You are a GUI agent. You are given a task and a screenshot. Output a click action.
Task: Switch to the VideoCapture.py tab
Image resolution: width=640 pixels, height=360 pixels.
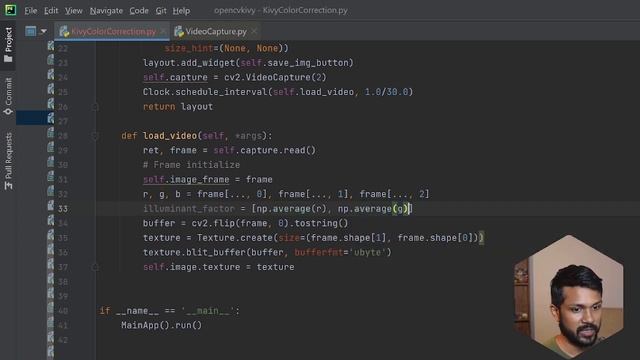[x=216, y=31]
